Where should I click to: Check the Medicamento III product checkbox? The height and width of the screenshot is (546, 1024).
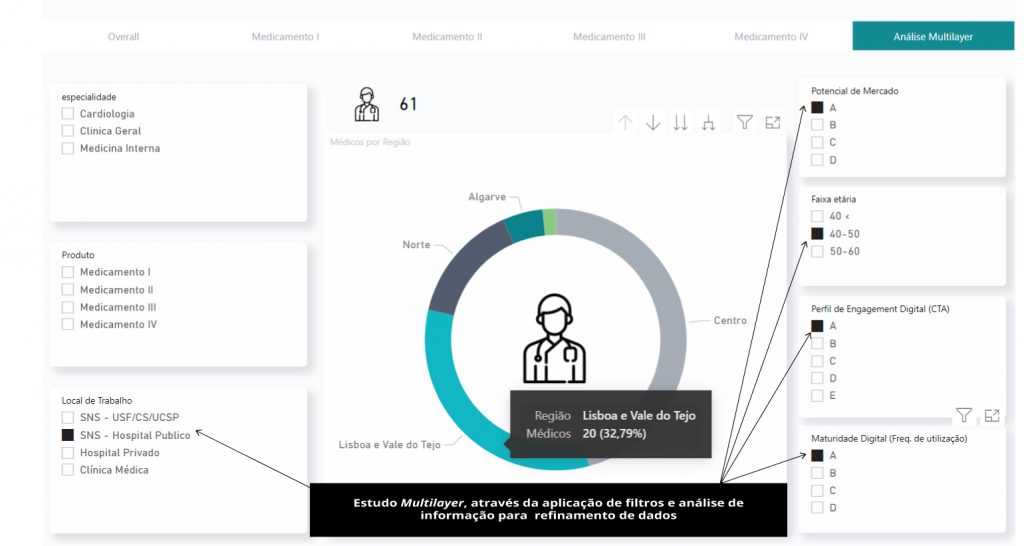68,307
